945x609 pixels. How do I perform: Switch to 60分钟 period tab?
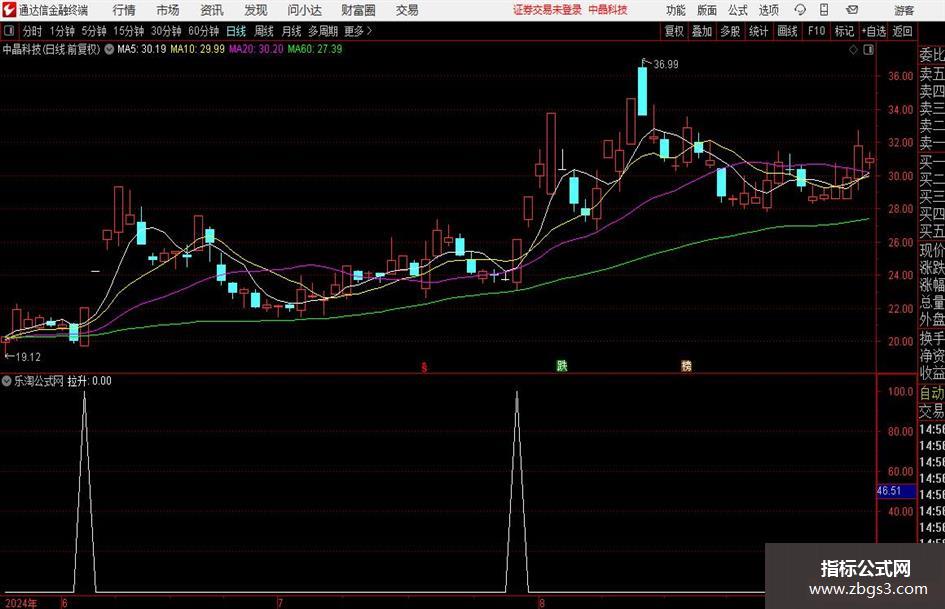coord(204,31)
